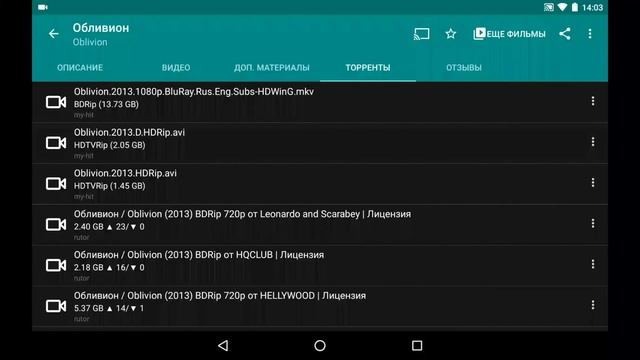640x360 pixels.
Task: Add Oblivion to favorites with star icon
Action: coord(451,34)
